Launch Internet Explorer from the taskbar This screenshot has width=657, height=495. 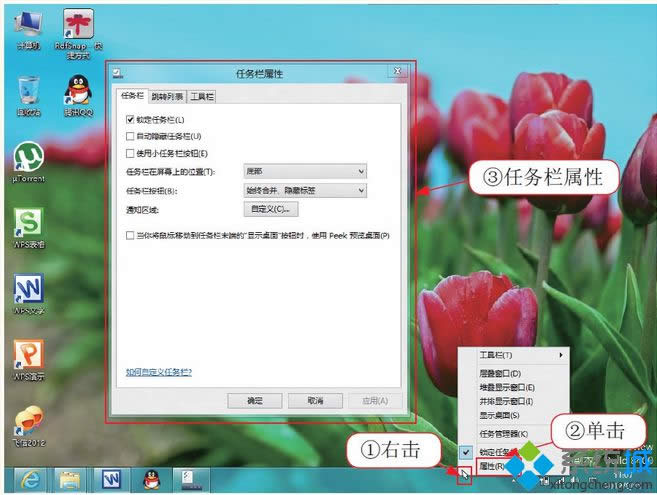(x=30, y=479)
